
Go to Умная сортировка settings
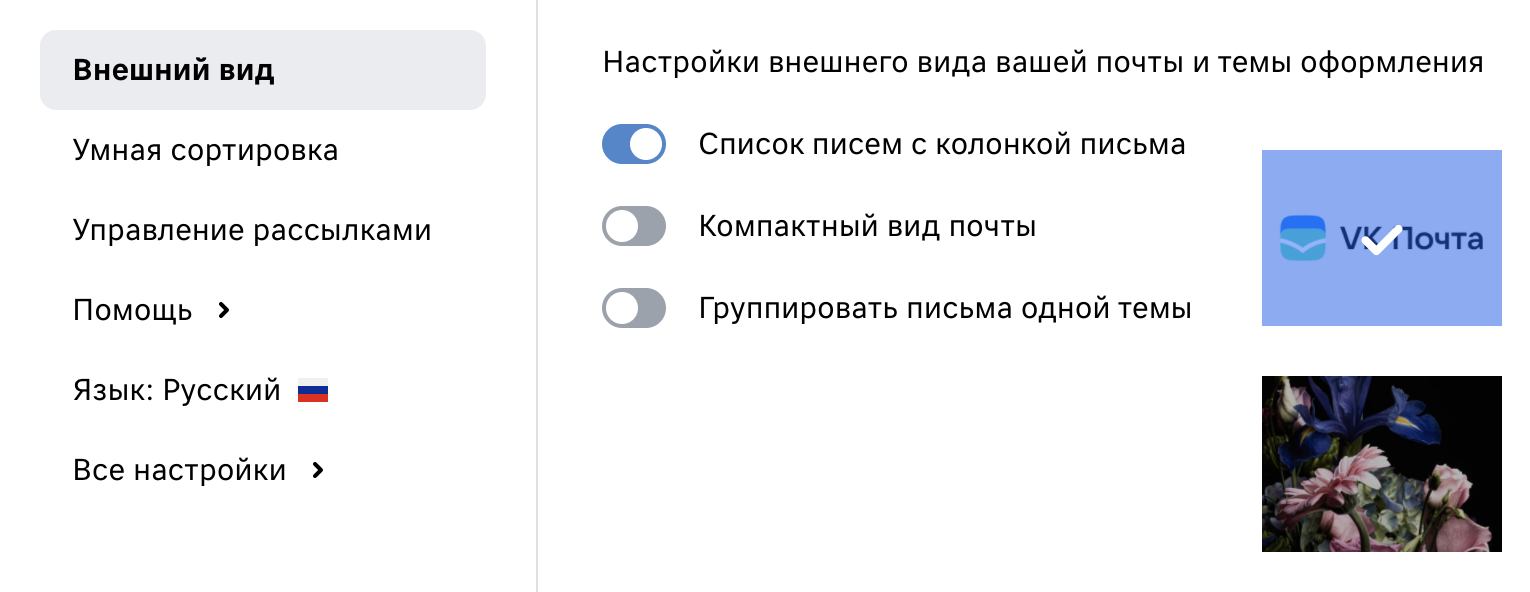[x=206, y=151]
